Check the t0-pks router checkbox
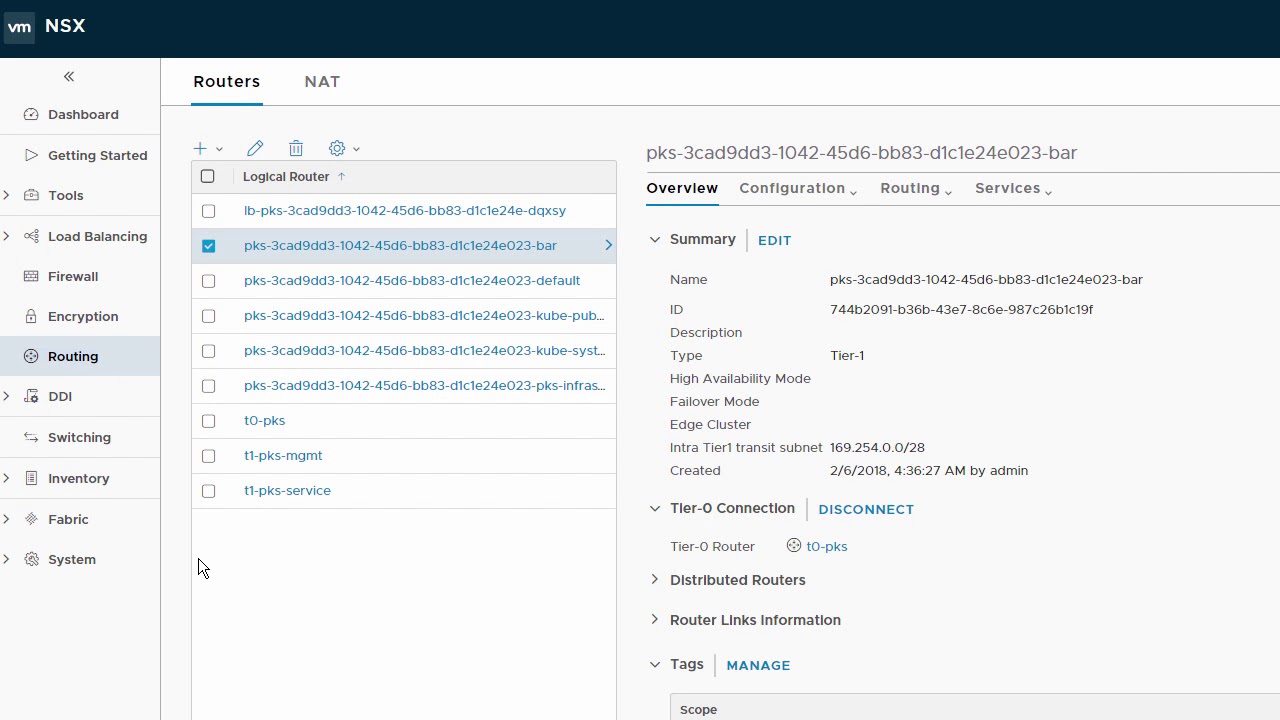This screenshot has width=1280, height=720. [x=208, y=421]
